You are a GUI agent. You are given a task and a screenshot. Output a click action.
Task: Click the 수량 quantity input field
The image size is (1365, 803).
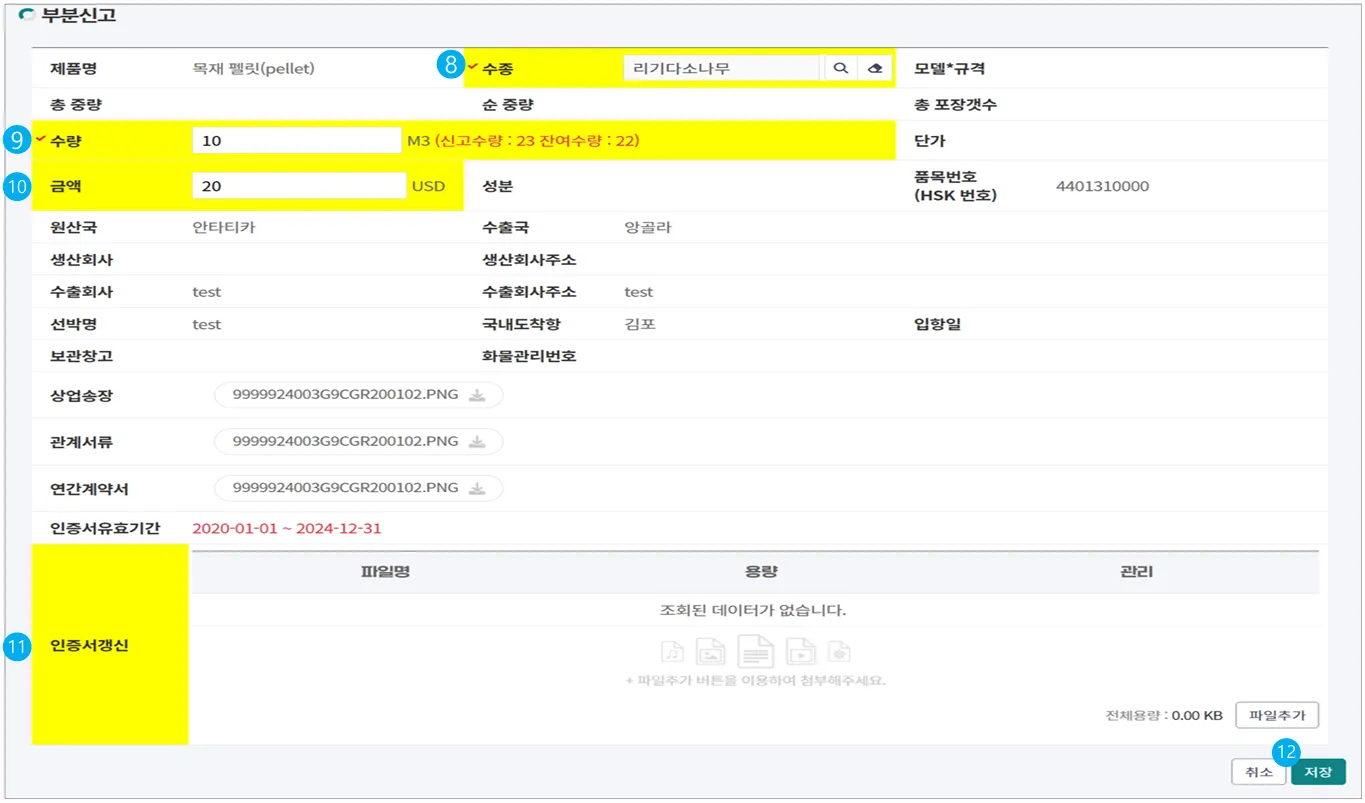296,141
